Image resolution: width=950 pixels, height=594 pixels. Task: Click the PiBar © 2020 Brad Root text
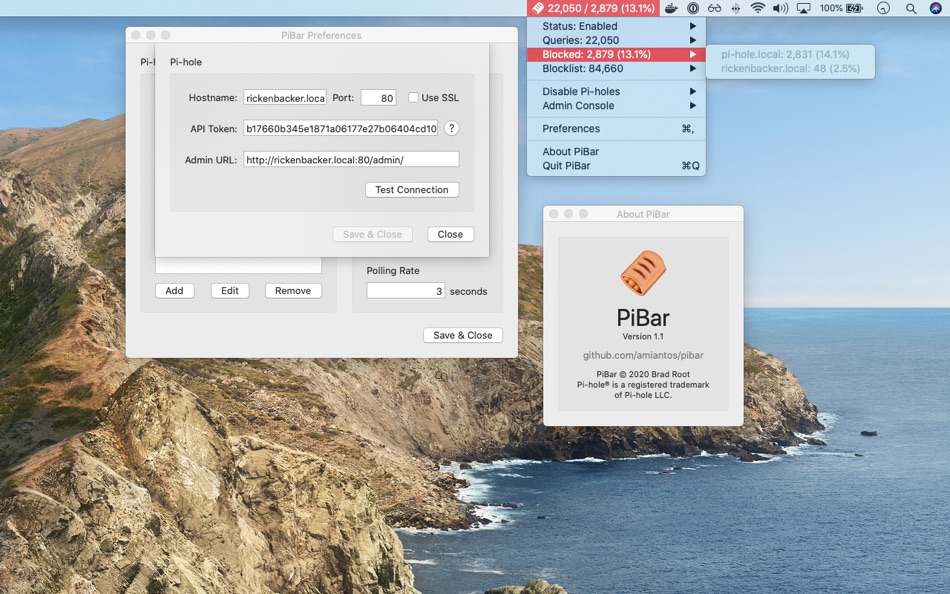[x=643, y=374]
